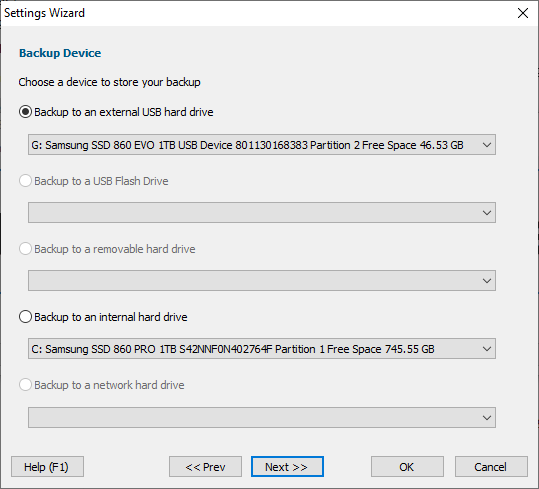Cancel the Settings Wizard
The image size is (539, 489).
(x=491, y=467)
